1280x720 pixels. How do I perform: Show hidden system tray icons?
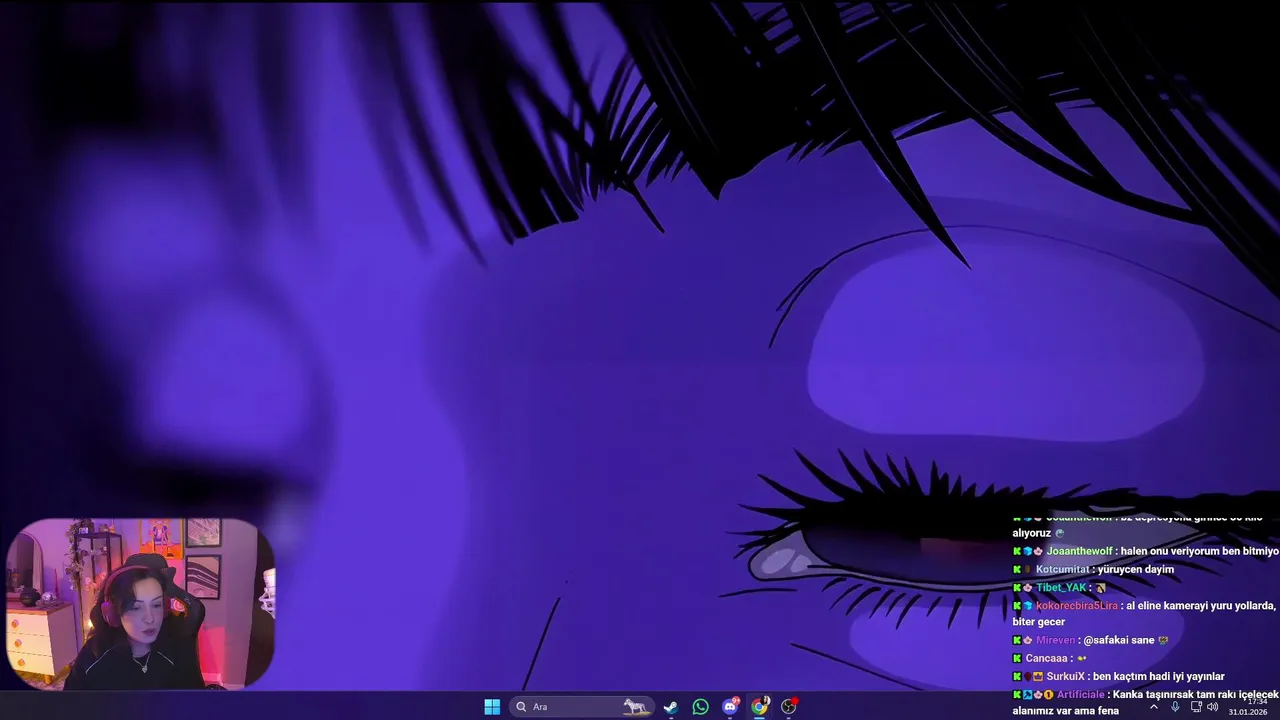[1153, 707]
